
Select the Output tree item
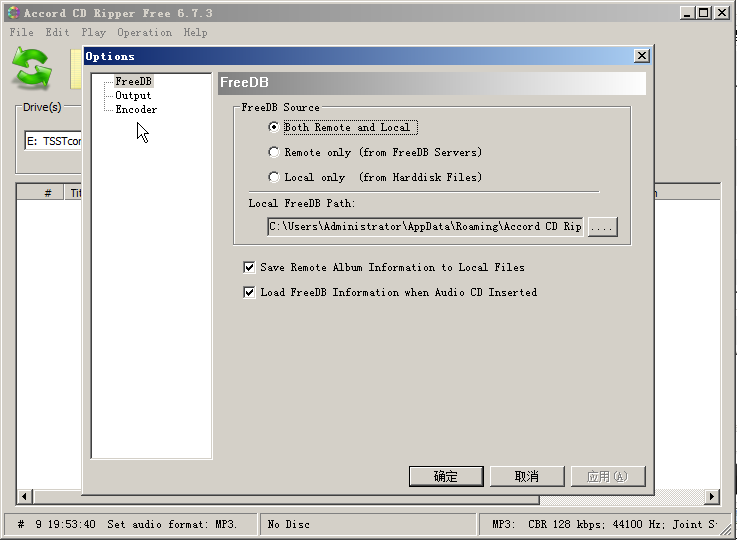(x=133, y=95)
